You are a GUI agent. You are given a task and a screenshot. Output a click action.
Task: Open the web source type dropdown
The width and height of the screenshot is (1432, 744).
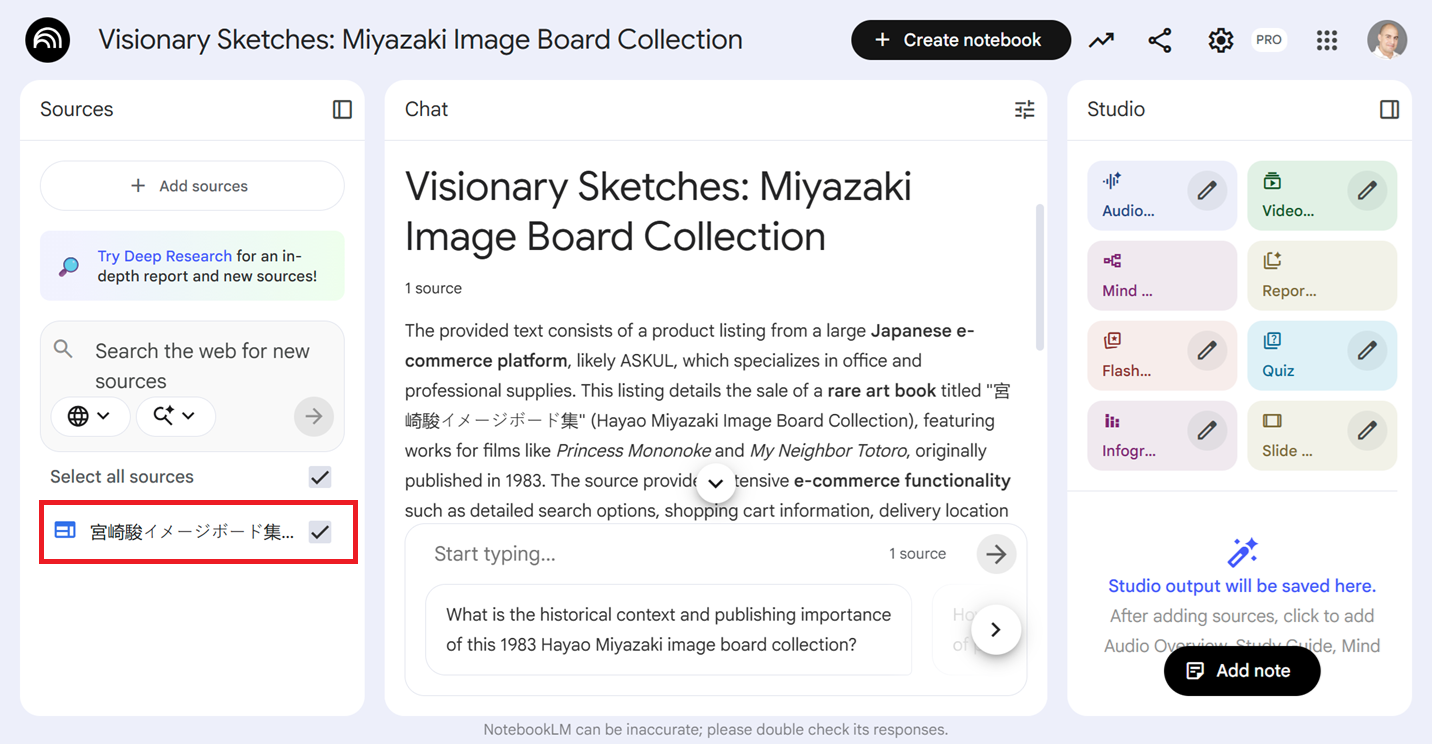coord(90,416)
